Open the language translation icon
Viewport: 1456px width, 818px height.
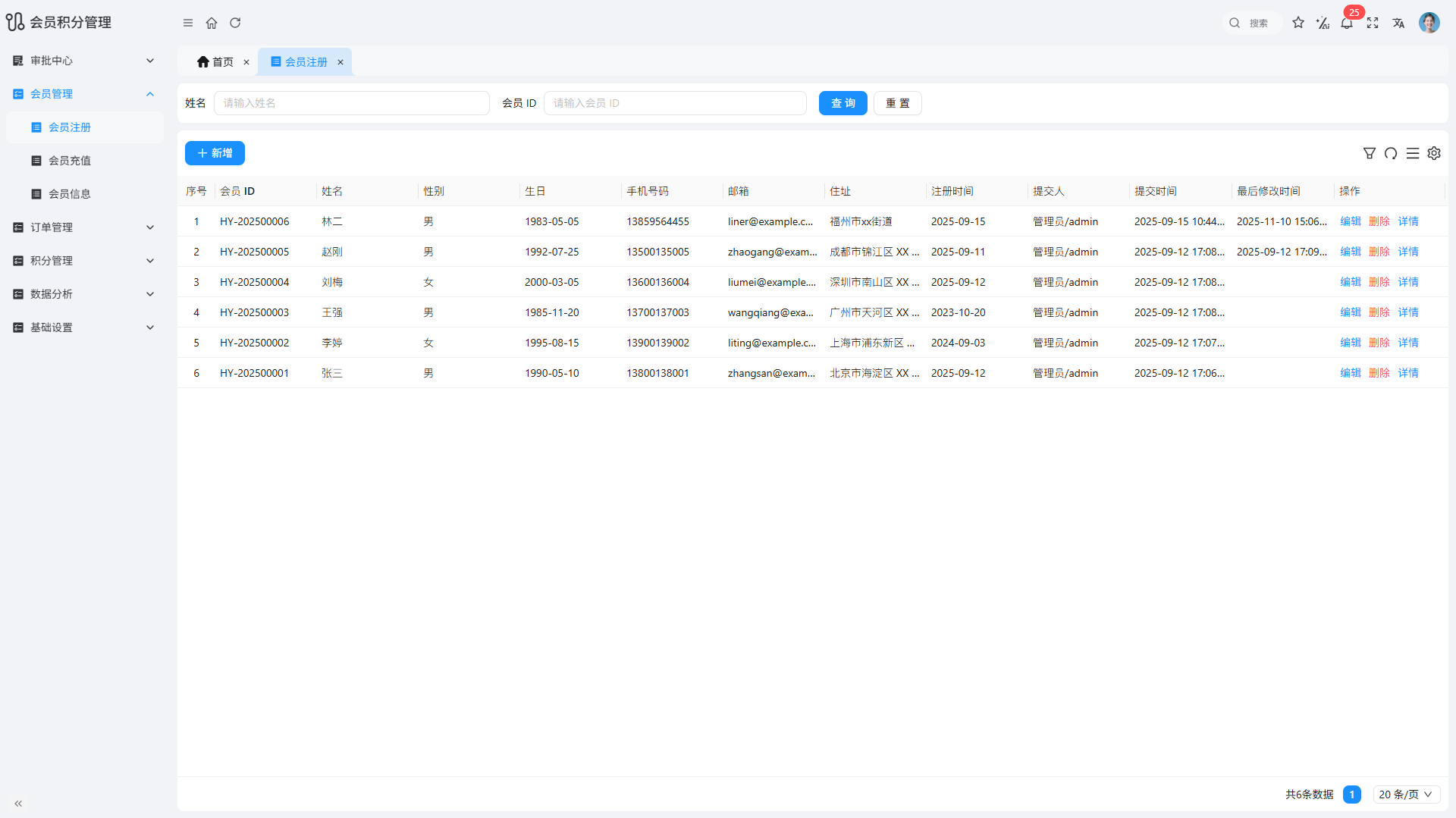point(1398,23)
